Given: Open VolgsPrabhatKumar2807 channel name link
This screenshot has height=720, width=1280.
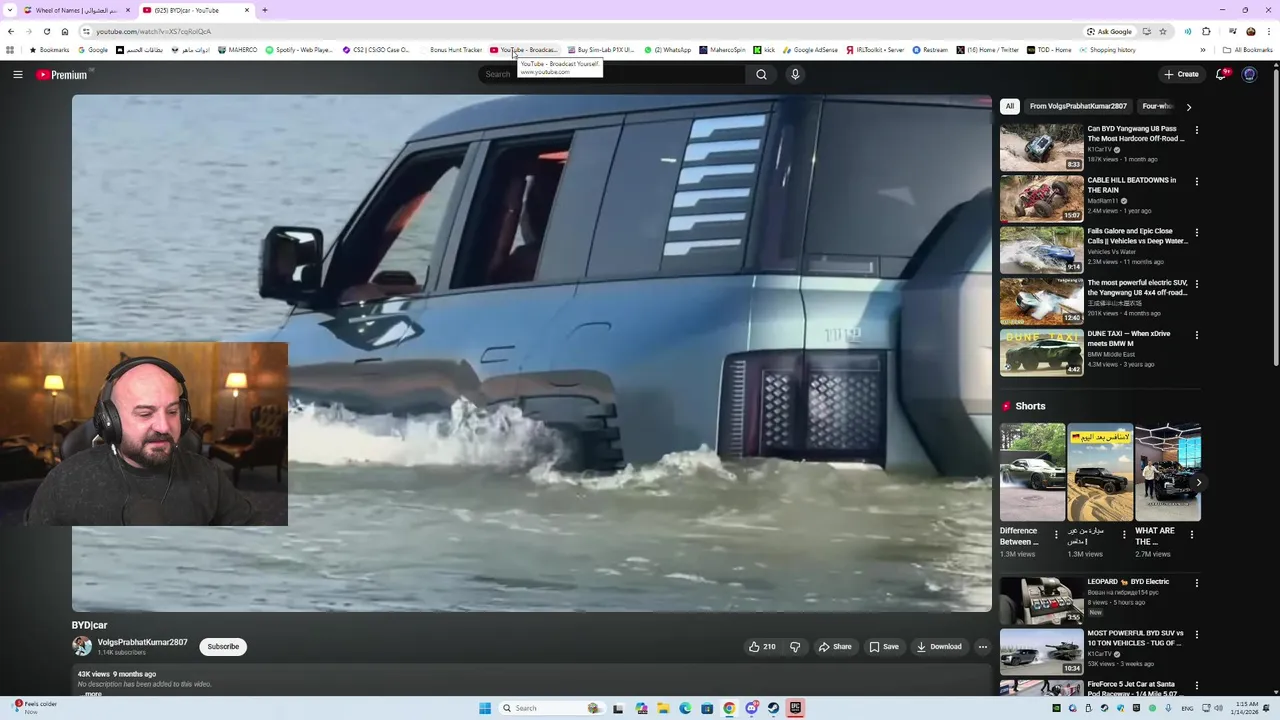Looking at the screenshot, I should 142,642.
